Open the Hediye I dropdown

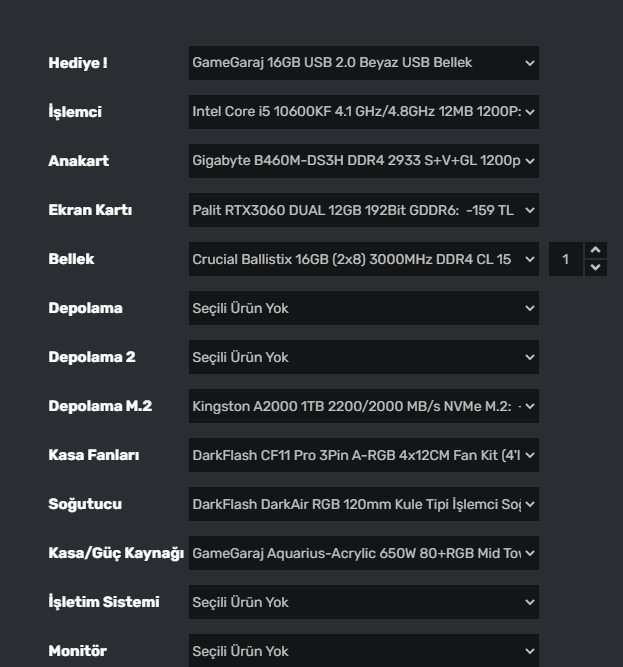pyautogui.click(x=363, y=63)
